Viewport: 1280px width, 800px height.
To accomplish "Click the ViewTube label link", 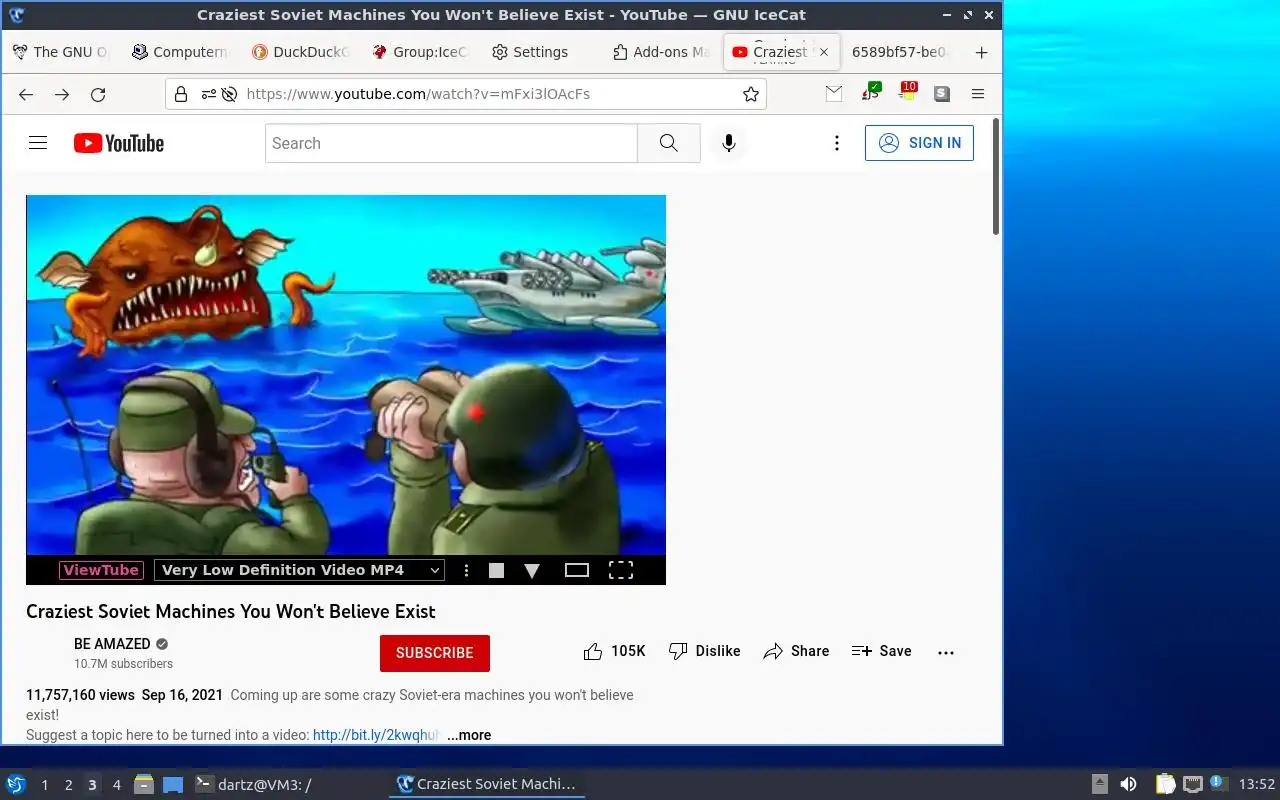I will pyautogui.click(x=101, y=570).
